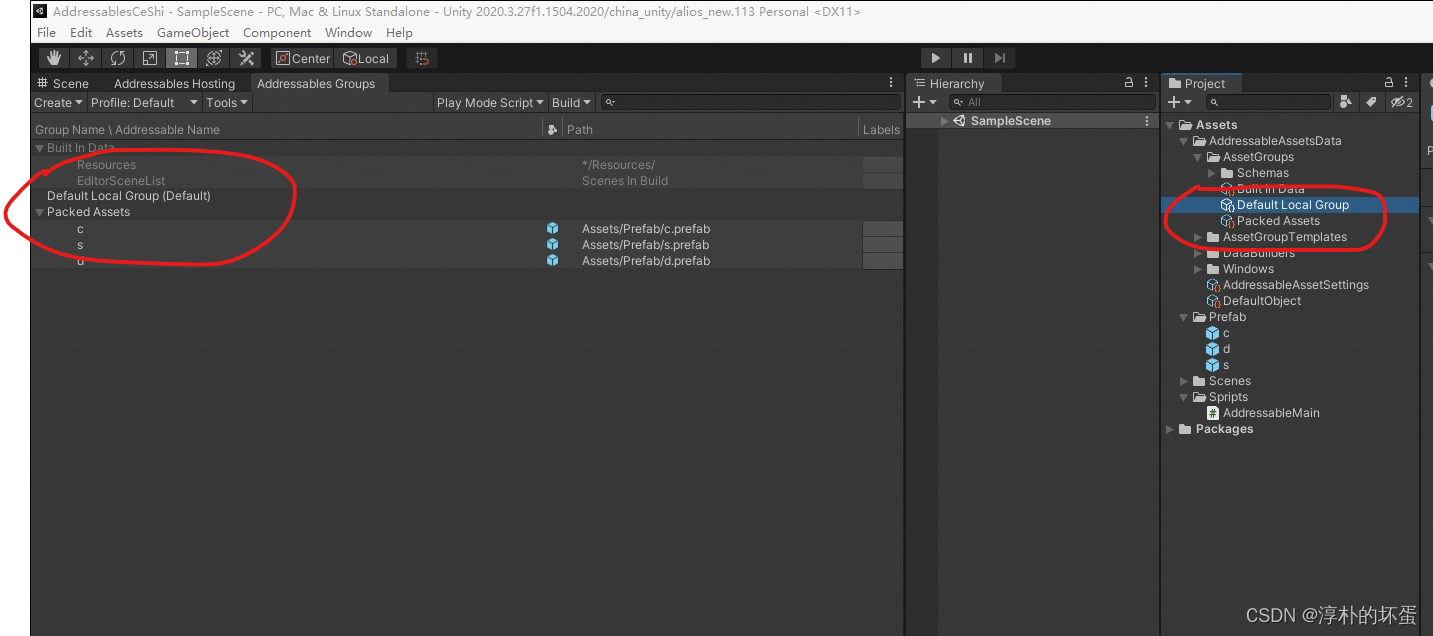
Task: Select the Move tool
Action: (86, 58)
